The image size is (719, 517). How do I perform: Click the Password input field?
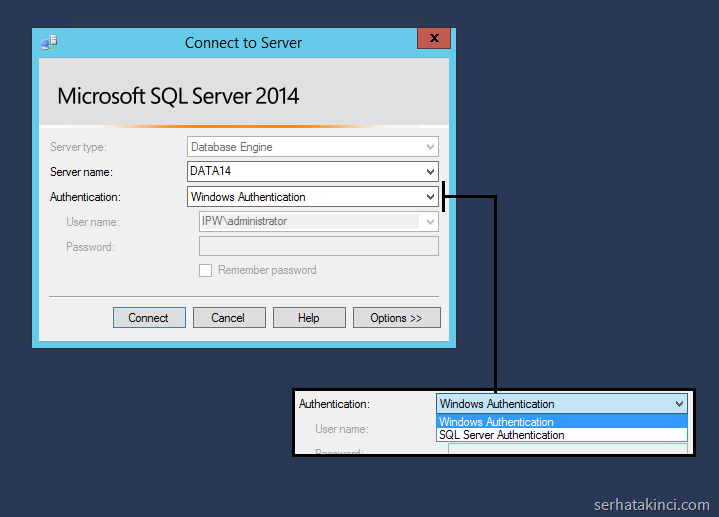(x=319, y=246)
